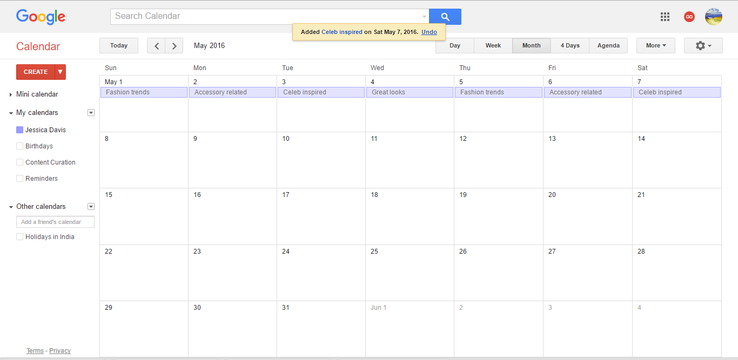
Task: Select the date number 15
Action: (x=109, y=195)
